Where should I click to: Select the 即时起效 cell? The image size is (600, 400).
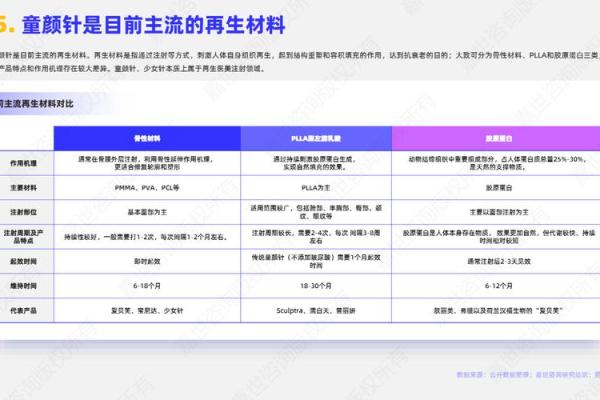(148, 259)
